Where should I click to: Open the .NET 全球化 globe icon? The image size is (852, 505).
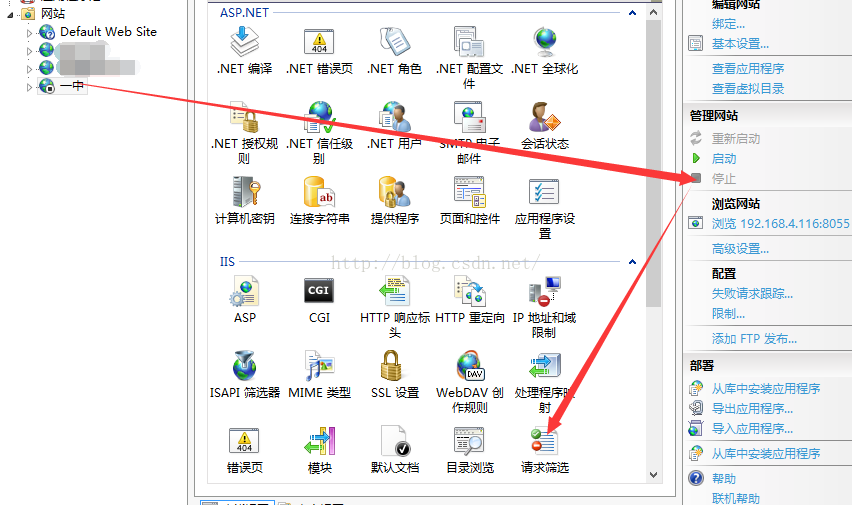click(x=544, y=42)
